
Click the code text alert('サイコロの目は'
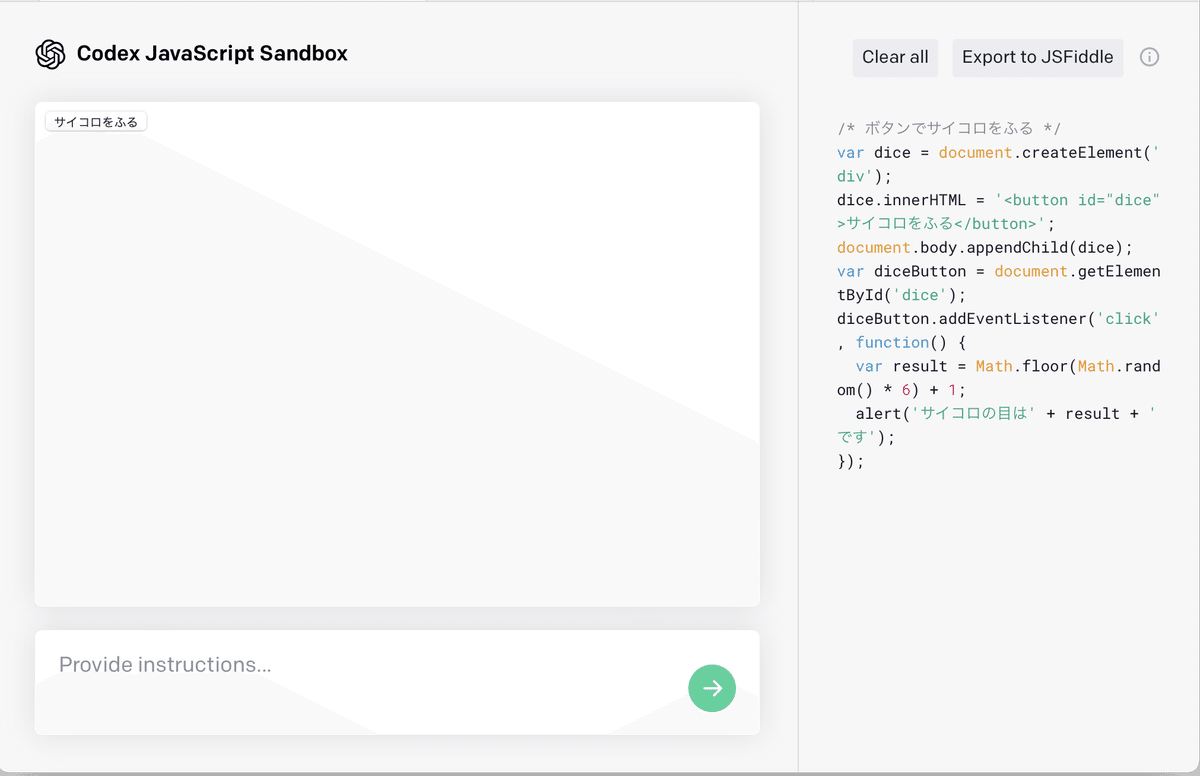point(945,413)
